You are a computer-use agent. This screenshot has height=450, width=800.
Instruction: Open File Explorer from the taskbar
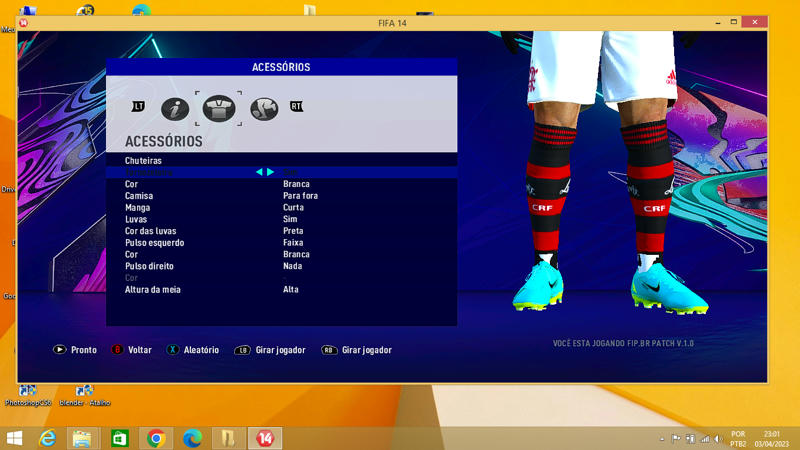tap(82, 438)
